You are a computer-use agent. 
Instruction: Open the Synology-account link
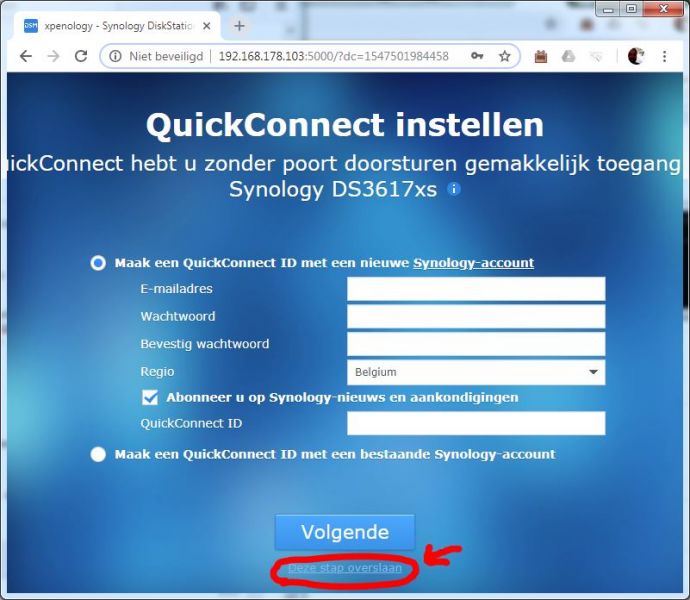point(473,263)
